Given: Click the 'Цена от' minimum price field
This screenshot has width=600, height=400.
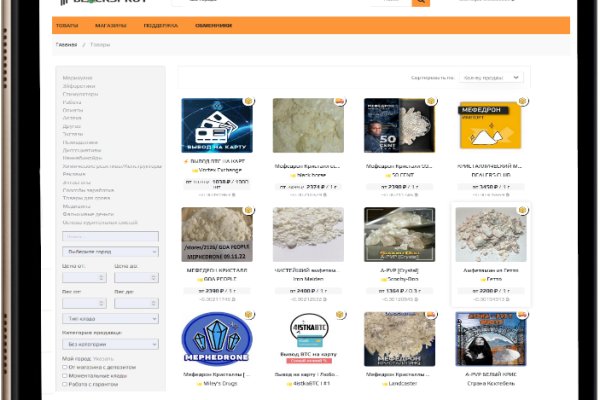Looking at the screenshot, I should point(84,280).
